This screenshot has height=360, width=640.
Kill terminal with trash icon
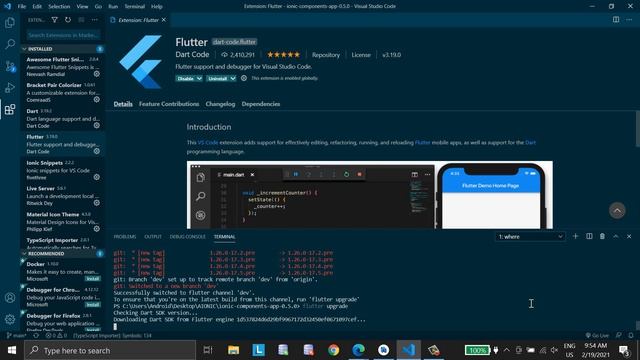[602, 236]
